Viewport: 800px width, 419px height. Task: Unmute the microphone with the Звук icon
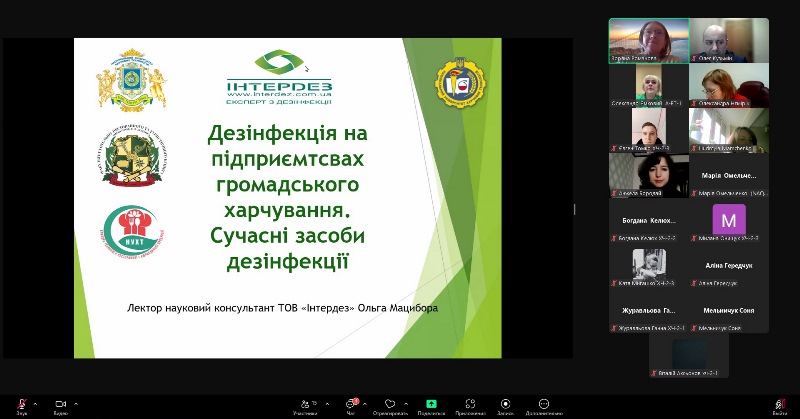tap(22, 404)
